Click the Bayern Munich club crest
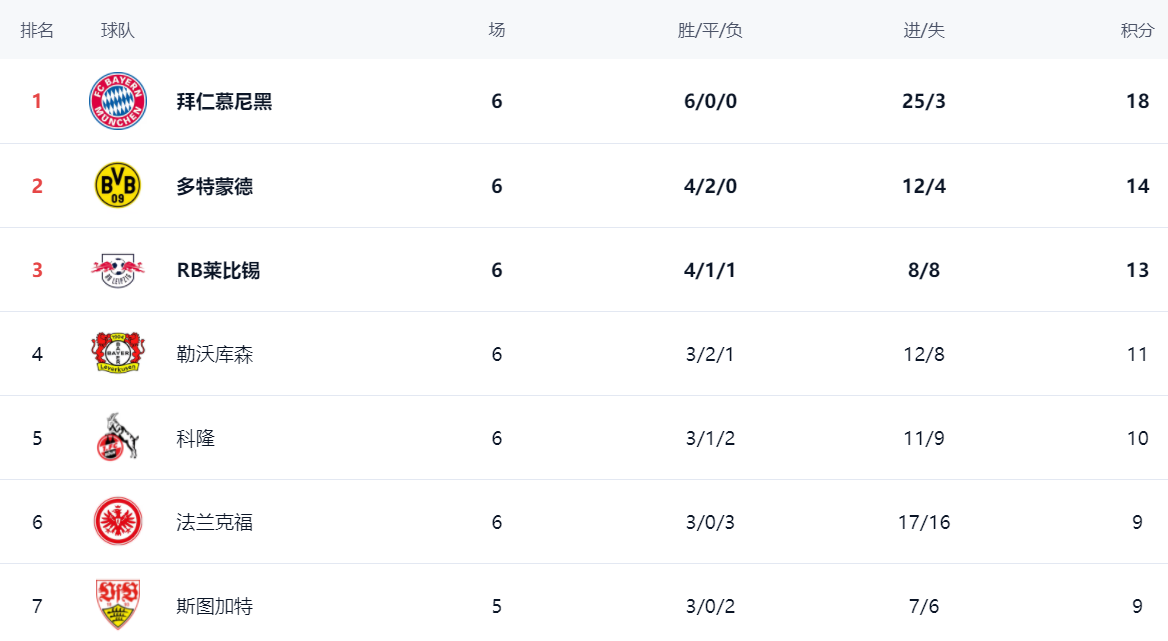 (x=118, y=101)
